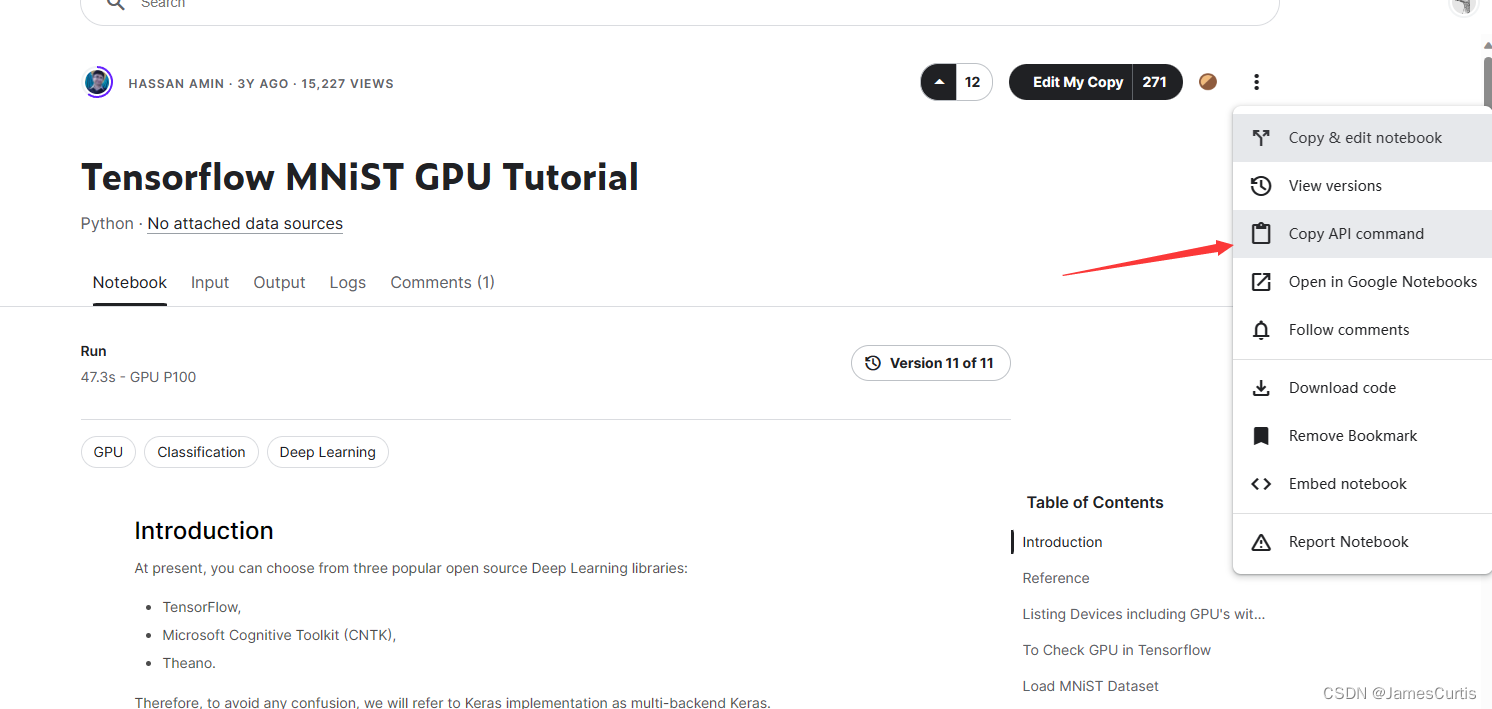The image size is (1492, 709).
Task: Click the Deep Learning tag chip
Action: (327, 452)
